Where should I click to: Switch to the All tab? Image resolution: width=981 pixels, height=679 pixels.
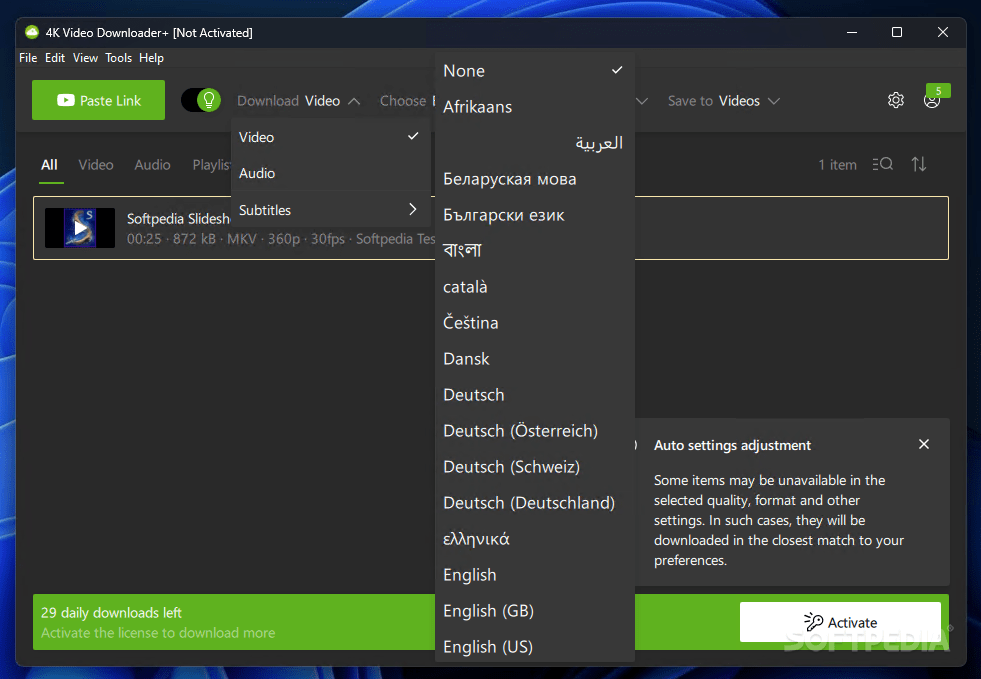tap(49, 165)
